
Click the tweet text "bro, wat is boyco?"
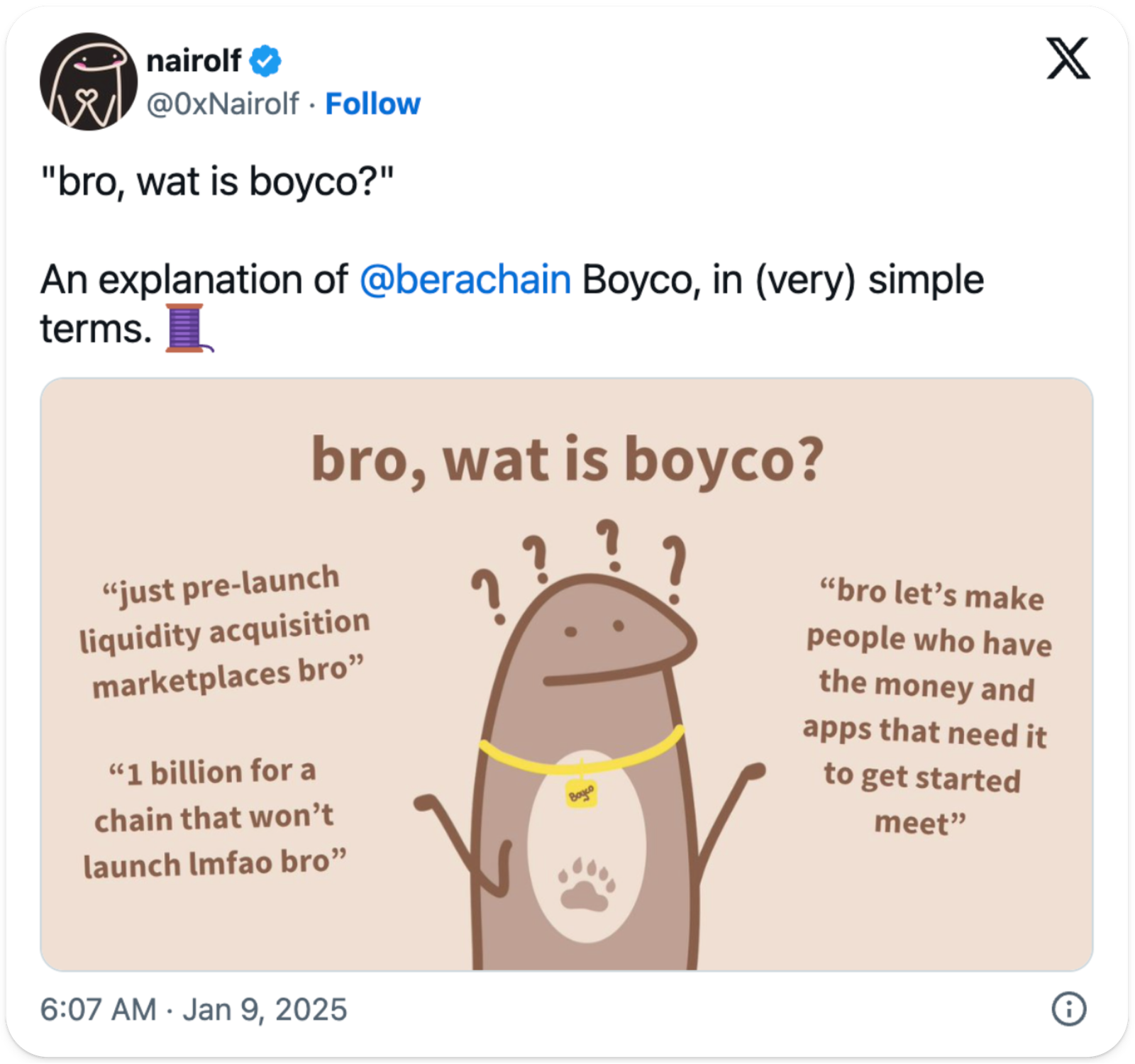(x=216, y=182)
